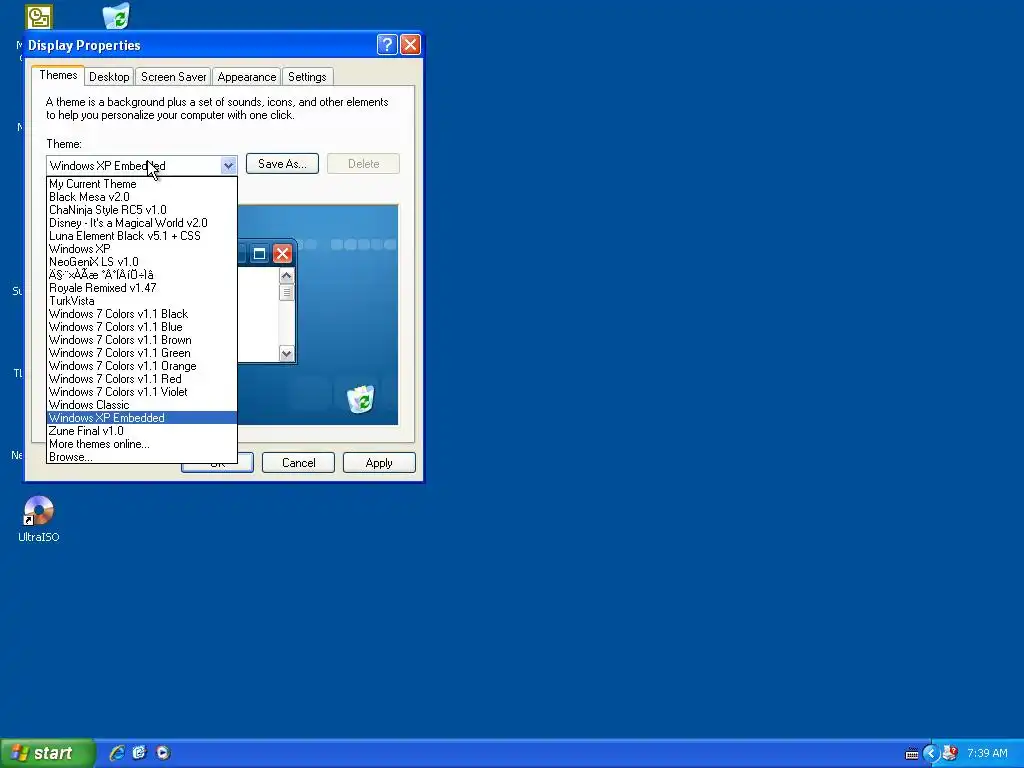This screenshot has height=768, width=1024.
Task: Open Windows Media Player from quick launch
Action: [x=163, y=752]
